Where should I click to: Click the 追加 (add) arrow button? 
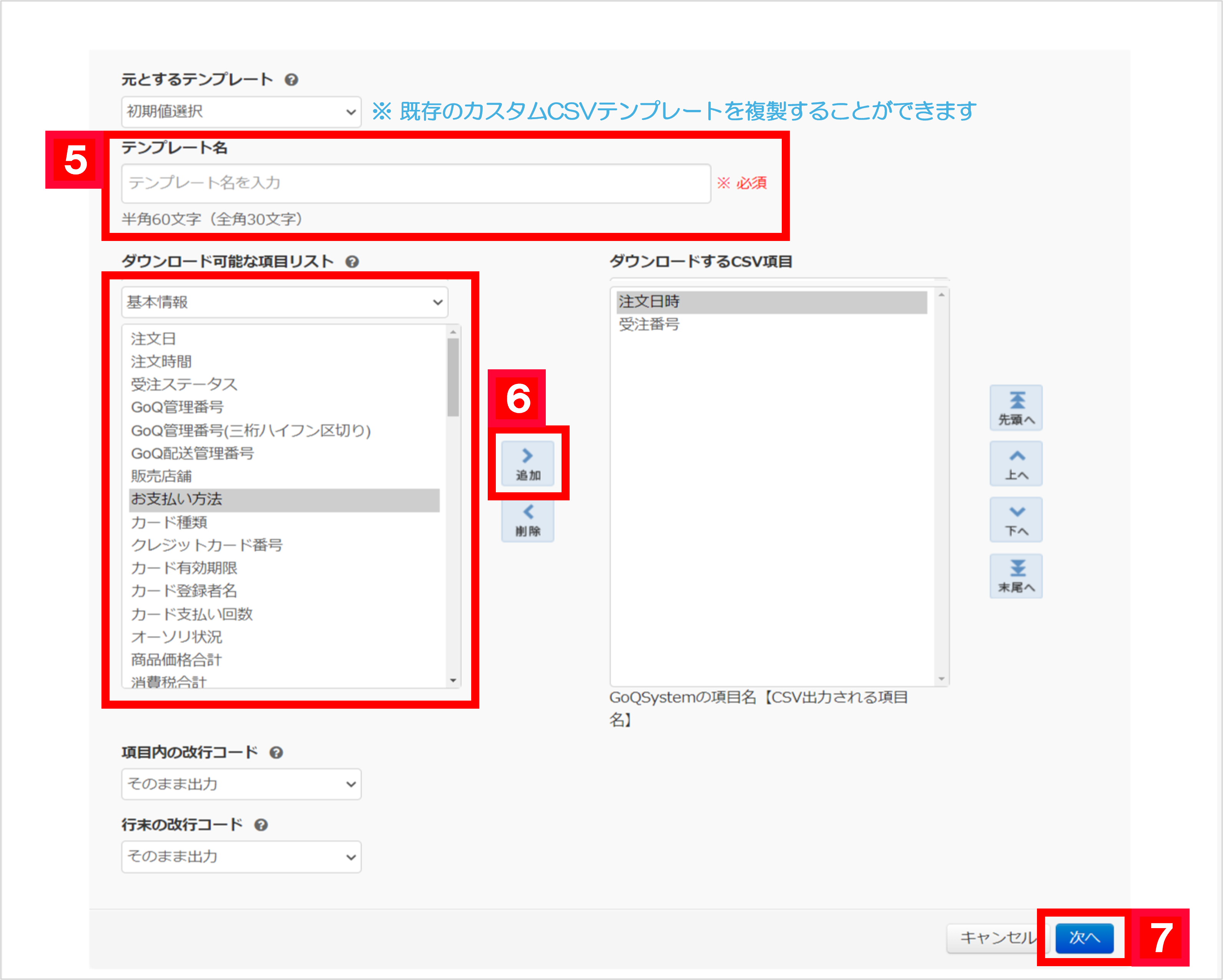(528, 463)
